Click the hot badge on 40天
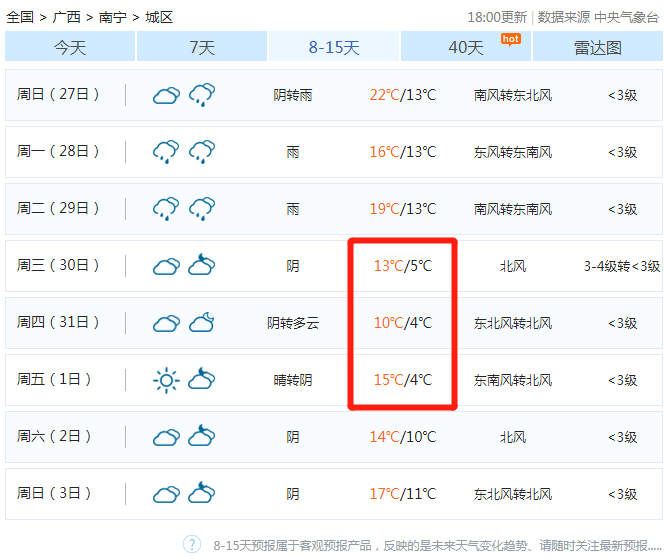This screenshot has height=559, width=664. point(511,39)
